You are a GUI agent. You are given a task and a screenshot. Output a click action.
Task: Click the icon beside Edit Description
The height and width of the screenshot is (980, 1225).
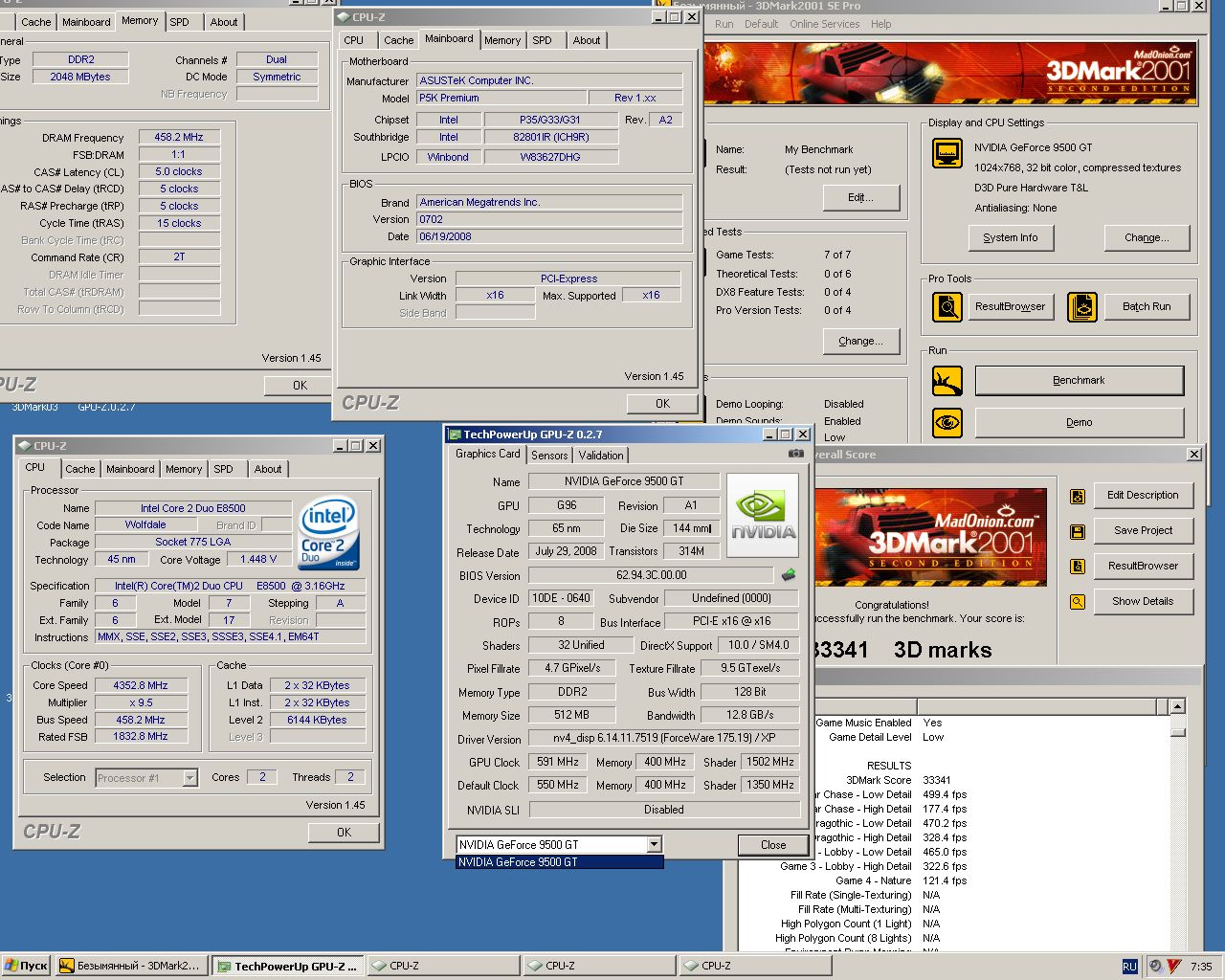click(1078, 496)
